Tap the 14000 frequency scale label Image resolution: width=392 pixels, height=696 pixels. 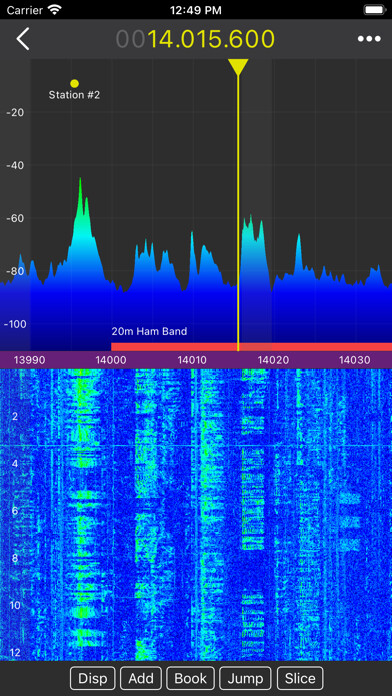[x=110, y=360]
